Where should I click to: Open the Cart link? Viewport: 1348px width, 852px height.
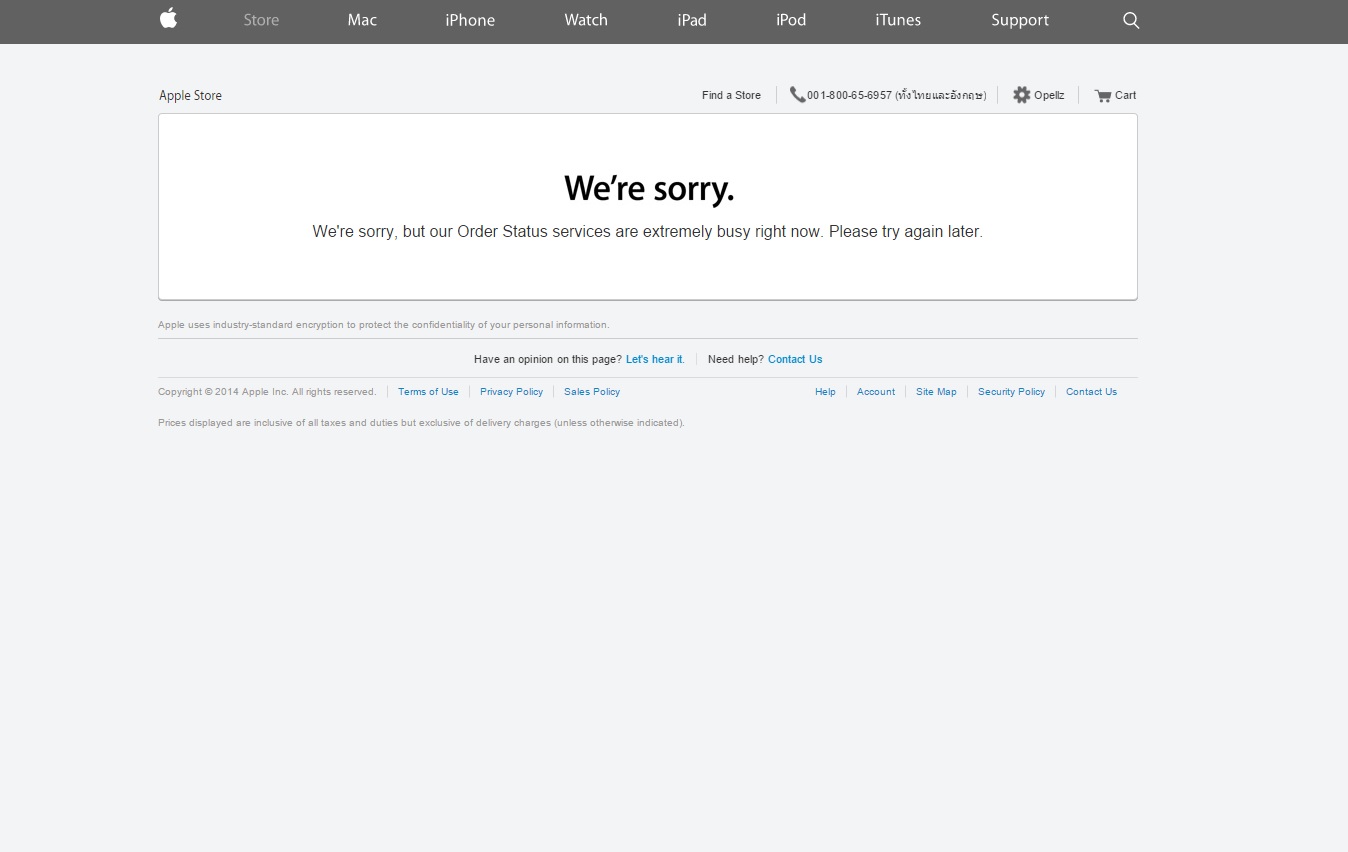click(x=1125, y=96)
